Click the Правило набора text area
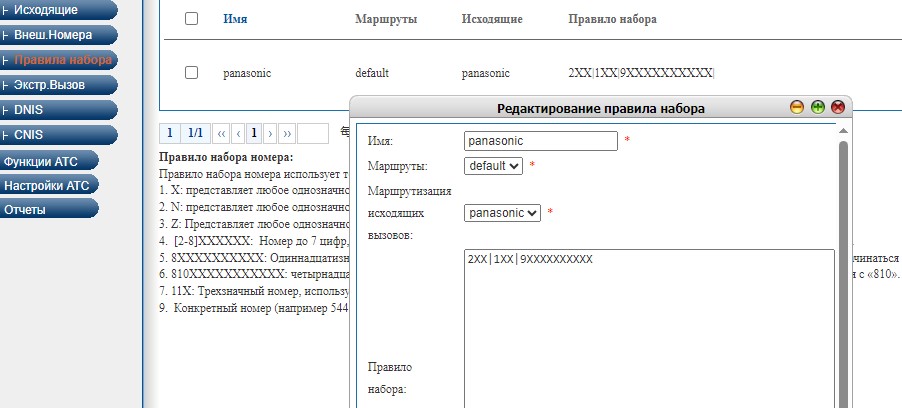Image resolution: width=902 pixels, height=408 pixels. point(649,329)
